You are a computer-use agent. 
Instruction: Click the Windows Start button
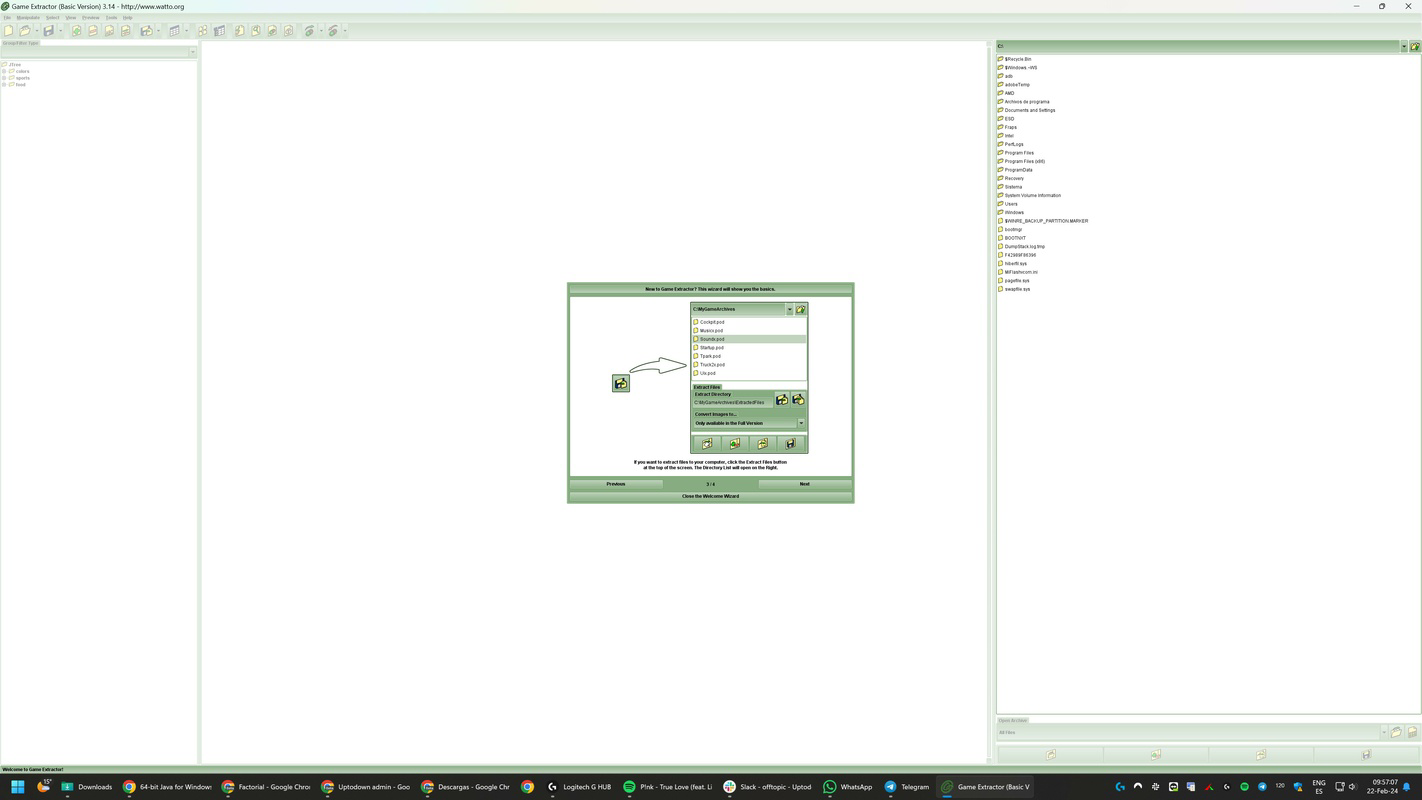[17, 786]
